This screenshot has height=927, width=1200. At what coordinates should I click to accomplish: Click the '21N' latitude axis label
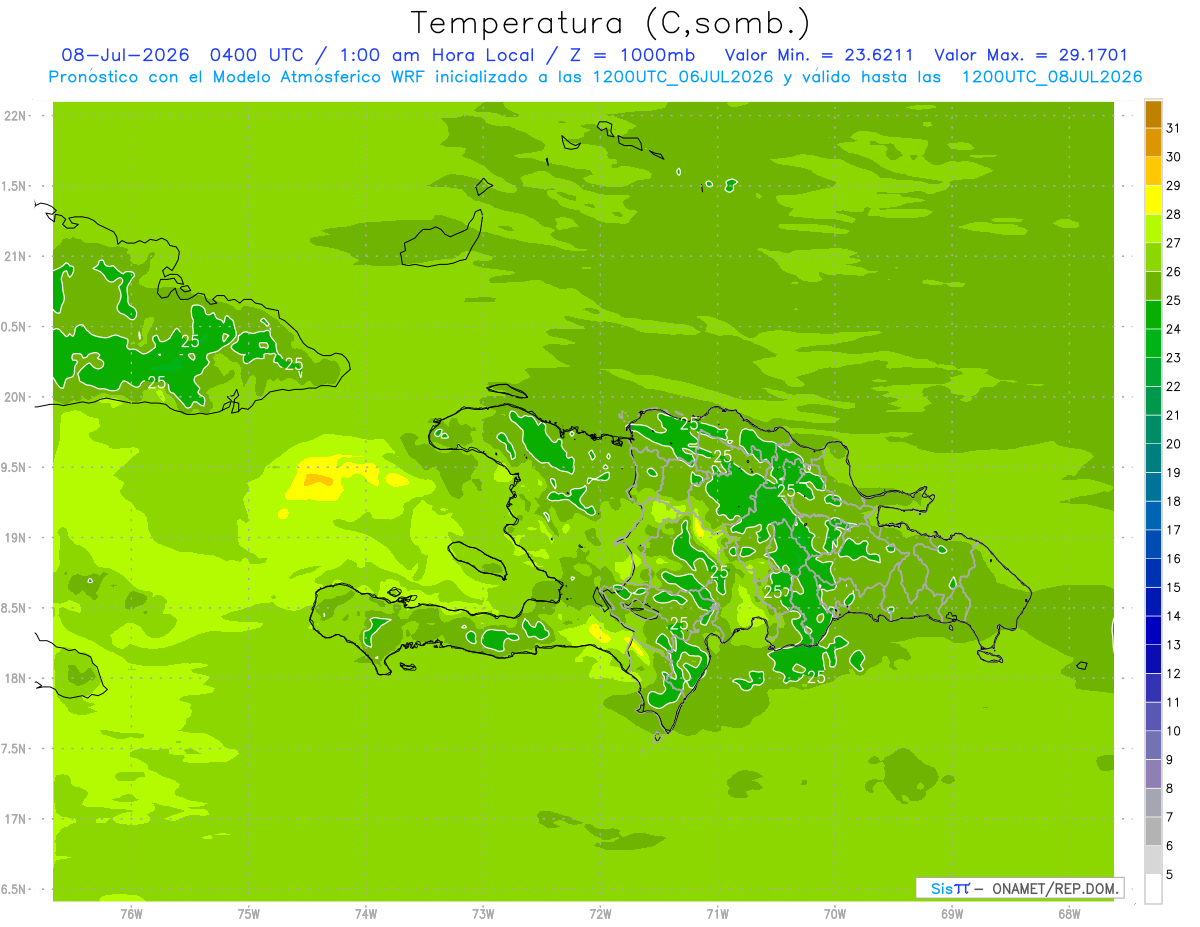(15, 257)
